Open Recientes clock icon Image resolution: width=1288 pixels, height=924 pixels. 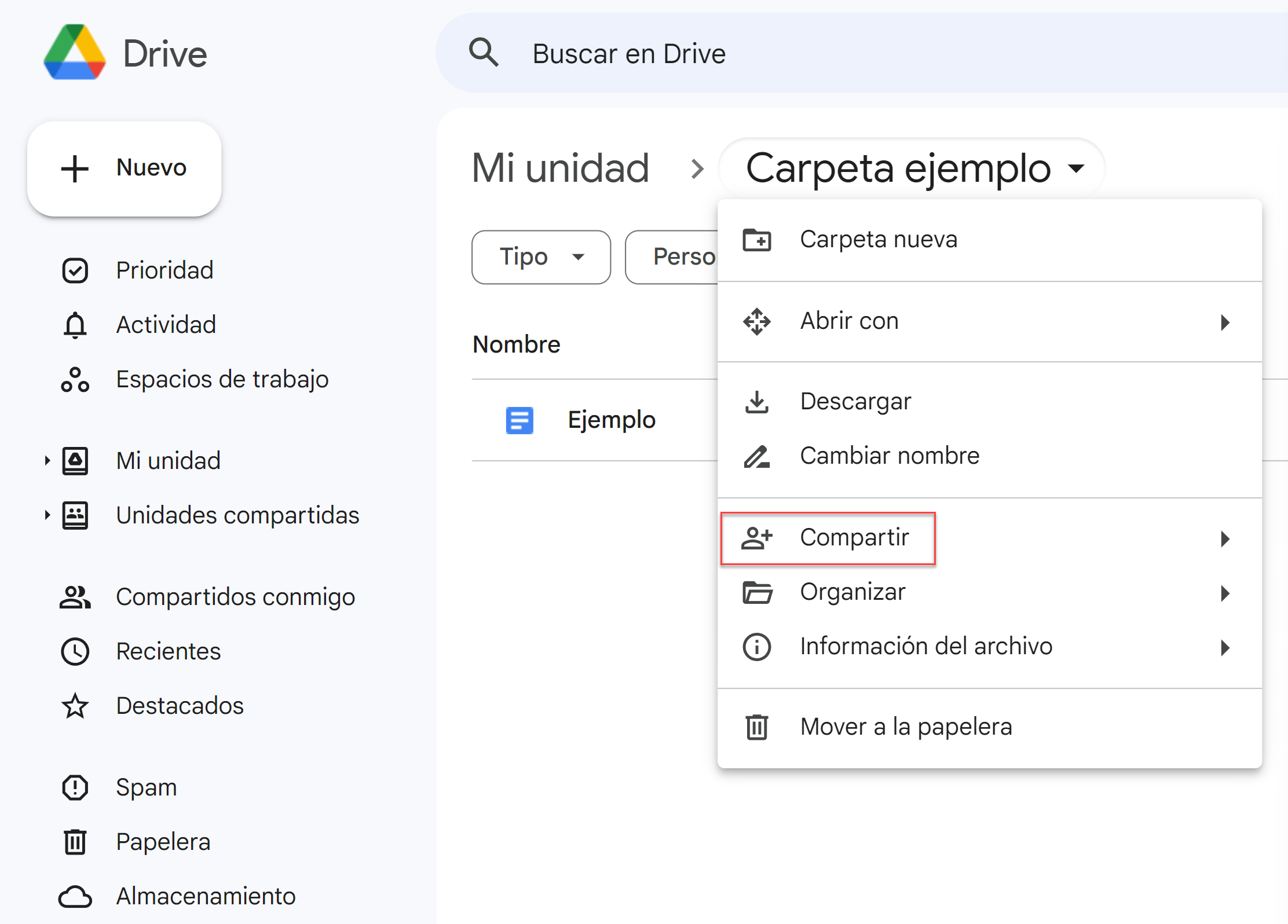[x=75, y=651]
